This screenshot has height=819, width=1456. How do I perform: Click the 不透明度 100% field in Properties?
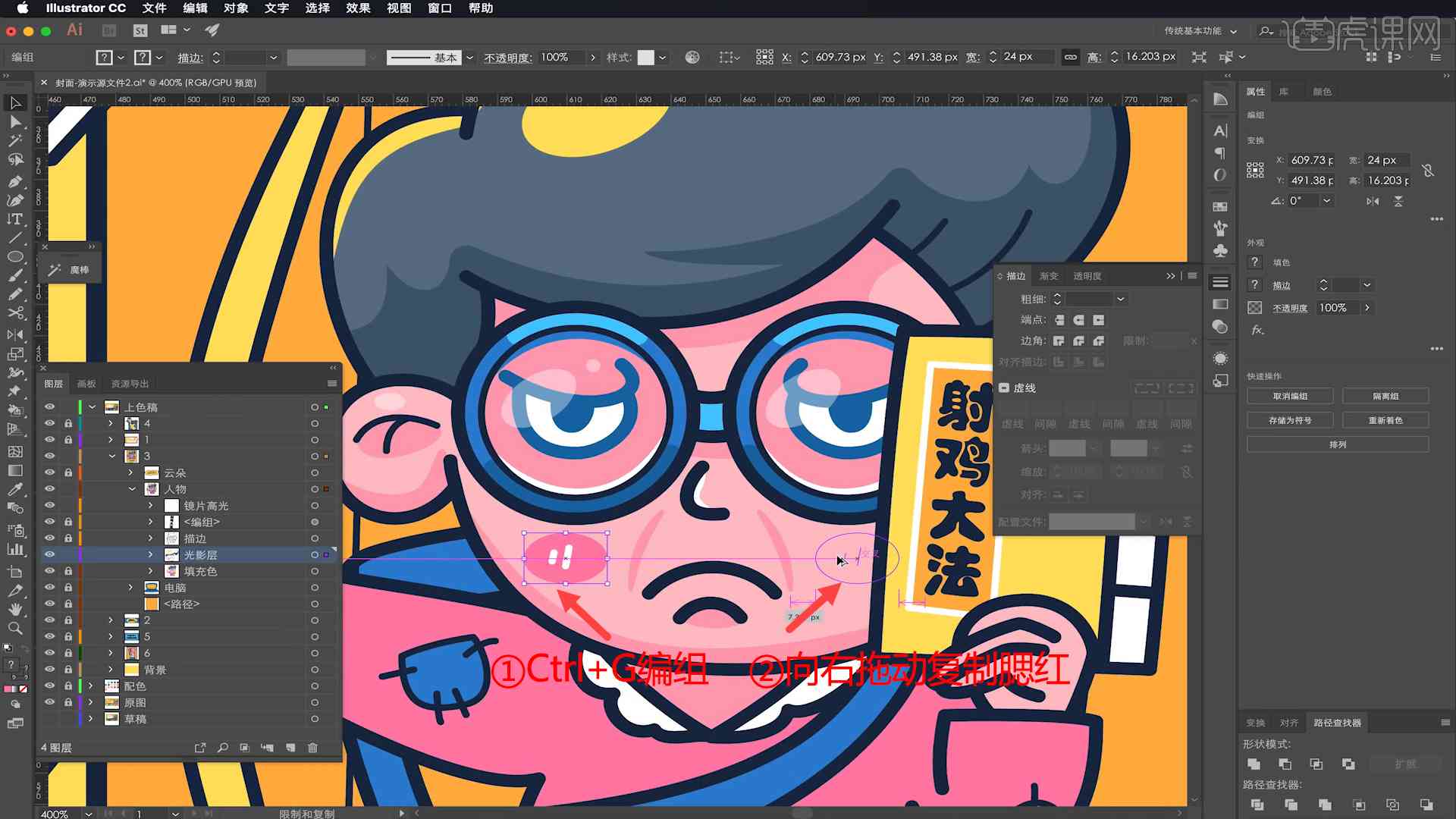(1338, 308)
